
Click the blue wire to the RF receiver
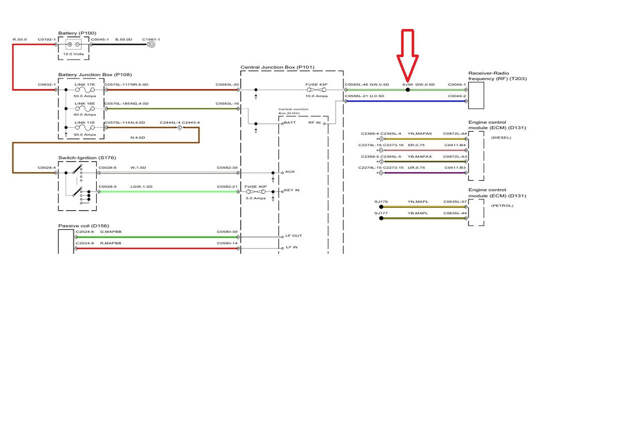(406, 101)
